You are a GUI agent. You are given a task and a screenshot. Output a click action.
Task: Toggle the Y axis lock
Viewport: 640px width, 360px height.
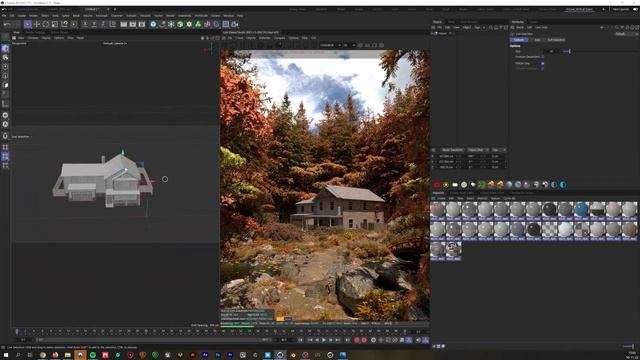coord(94,24)
